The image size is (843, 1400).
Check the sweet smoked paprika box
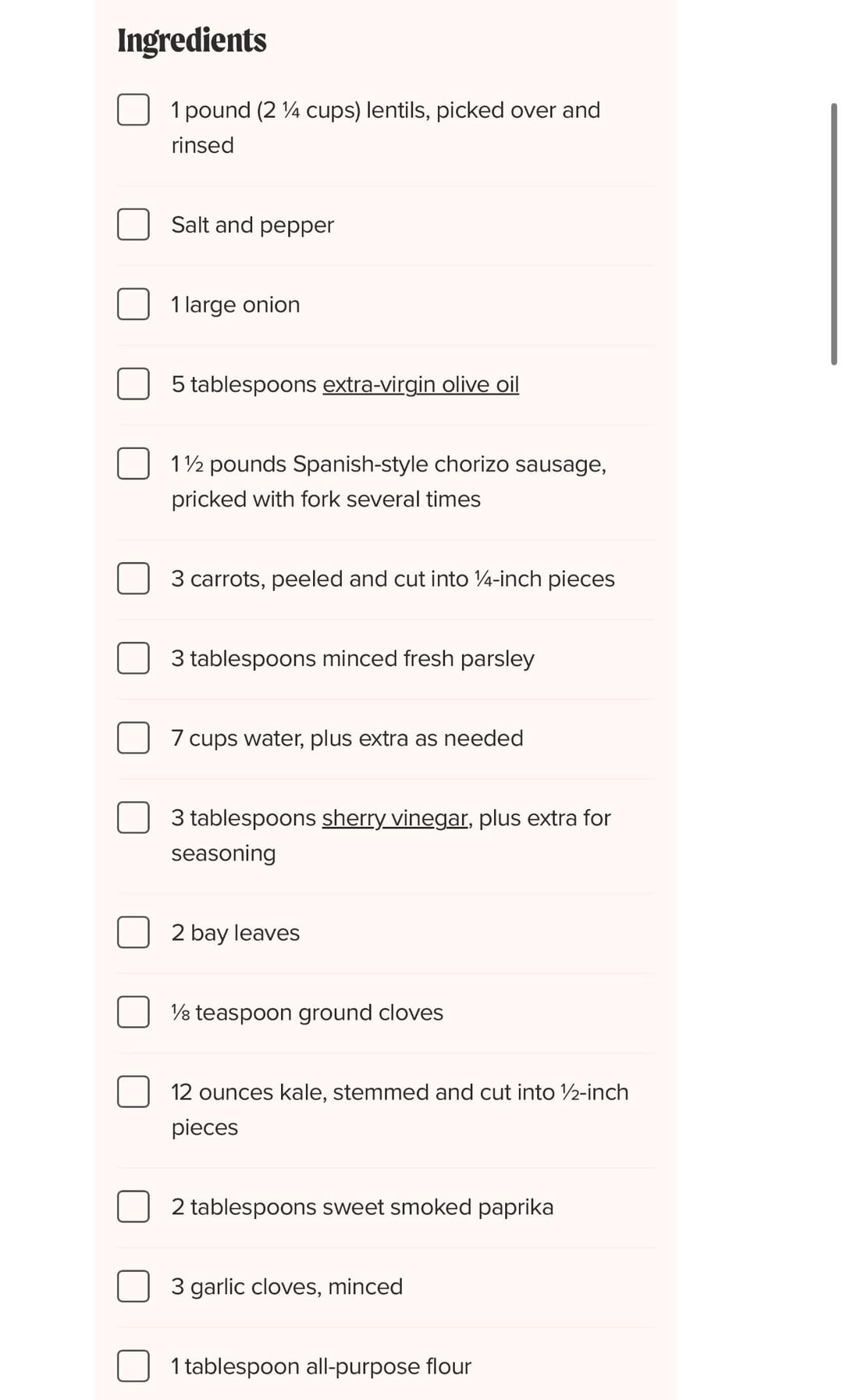click(133, 1206)
